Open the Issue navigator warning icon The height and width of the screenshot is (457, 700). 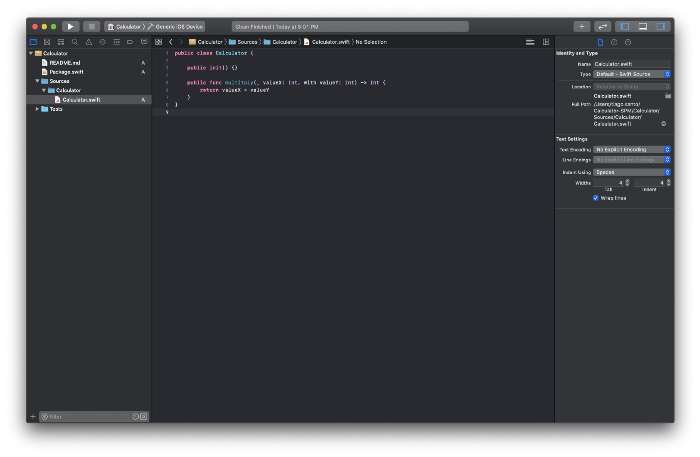[x=89, y=42]
